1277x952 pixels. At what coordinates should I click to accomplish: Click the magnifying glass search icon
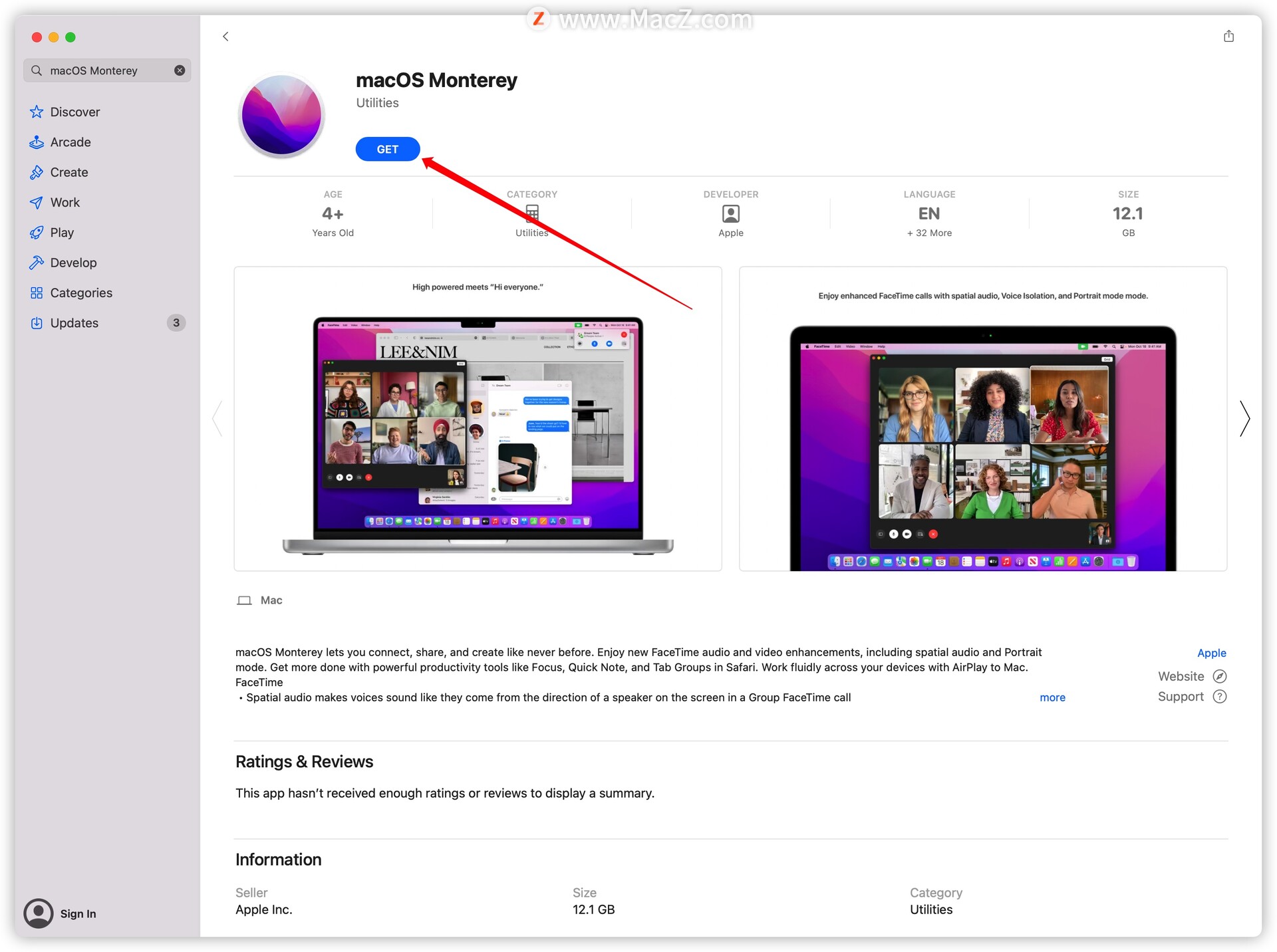[x=37, y=70]
